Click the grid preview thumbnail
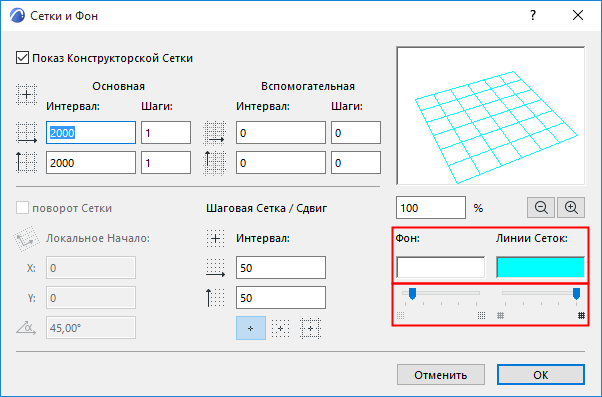602x397 pixels. [491, 116]
